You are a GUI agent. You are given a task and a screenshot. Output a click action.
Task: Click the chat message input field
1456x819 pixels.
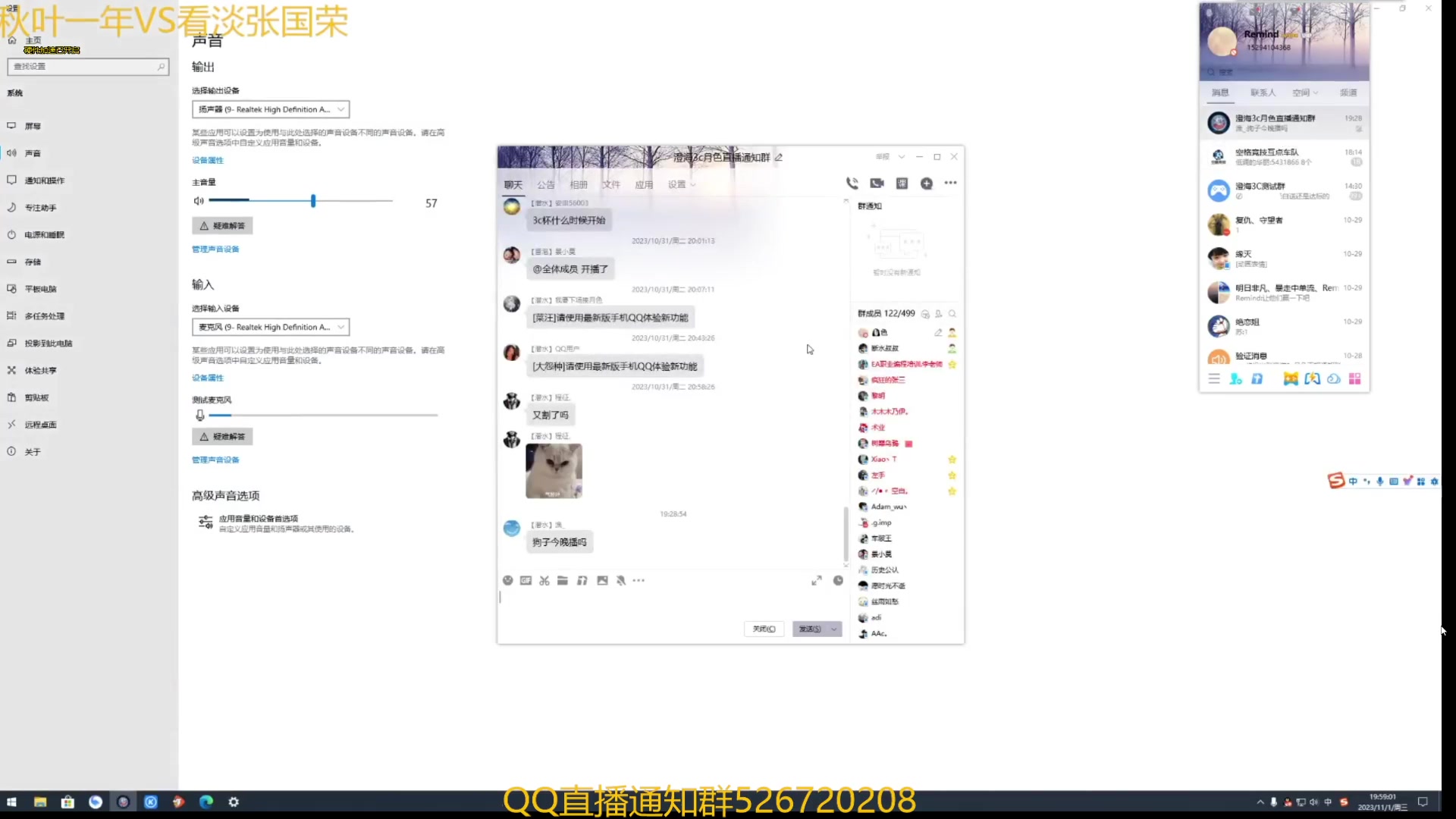click(x=672, y=603)
